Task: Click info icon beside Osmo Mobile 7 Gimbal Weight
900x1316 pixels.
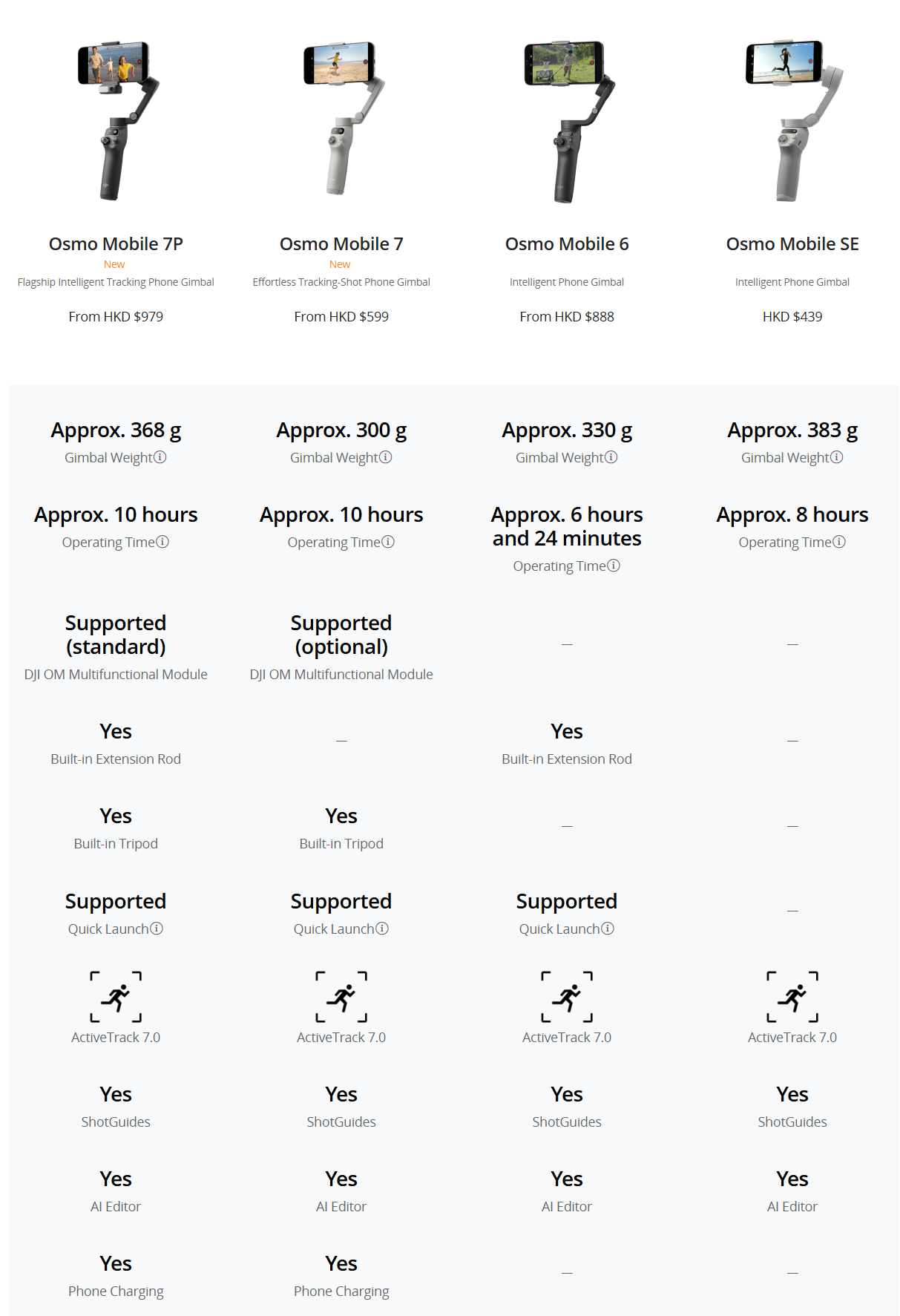Action: click(x=386, y=457)
